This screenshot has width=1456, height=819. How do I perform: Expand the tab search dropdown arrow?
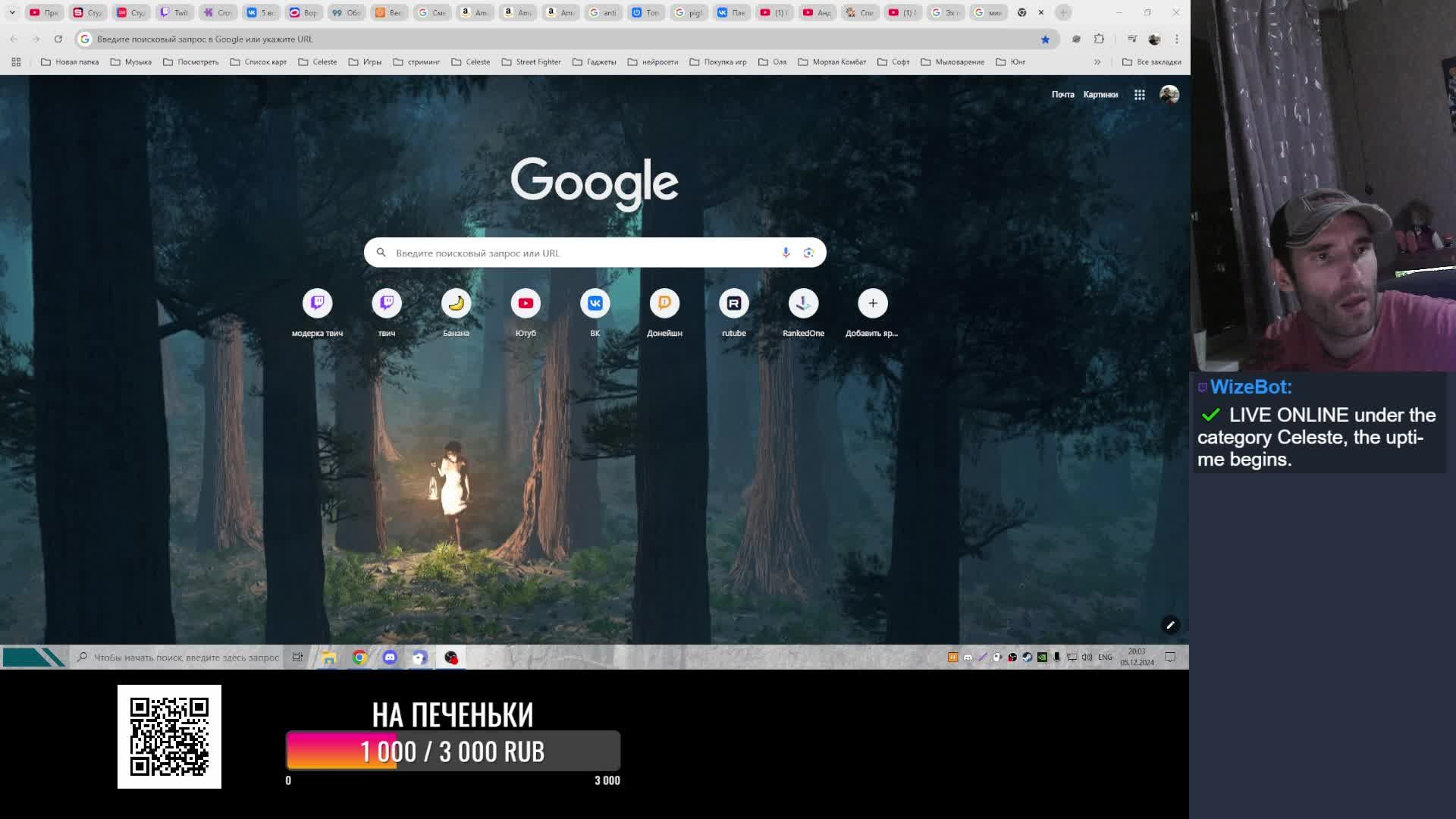pyautogui.click(x=12, y=12)
